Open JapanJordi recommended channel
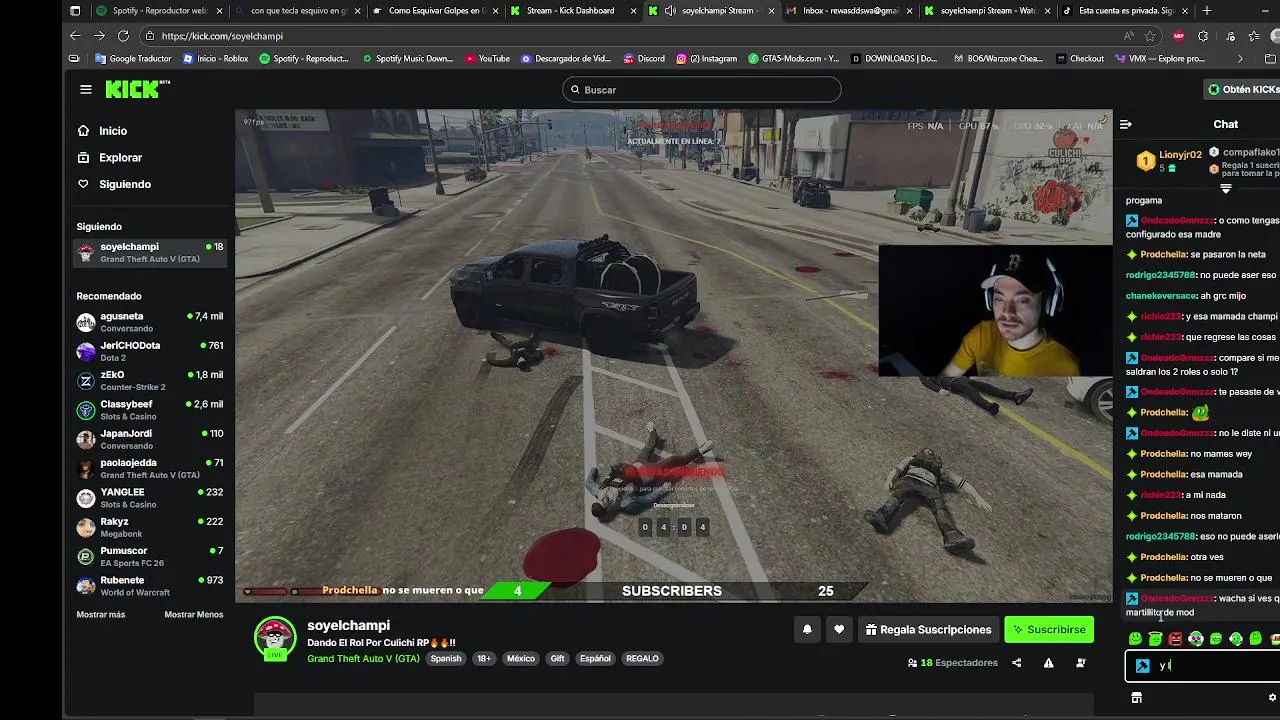 point(150,439)
